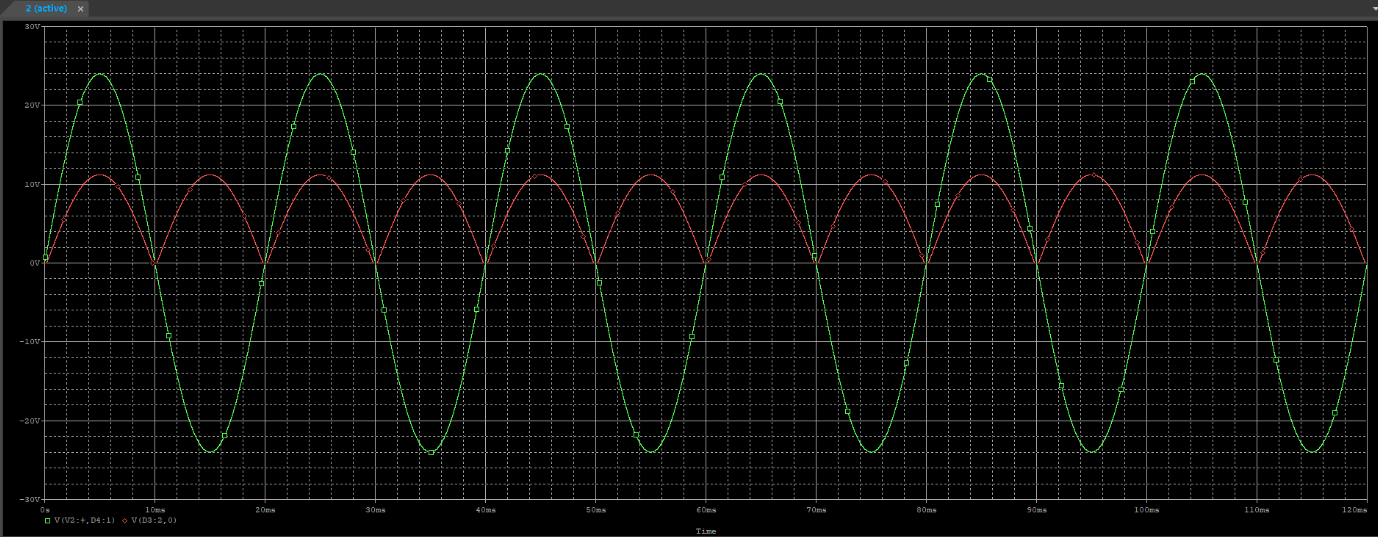This screenshot has height=537, width=1378.
Task: Click the 100ms x-axis label
Action: [1147, 509]
